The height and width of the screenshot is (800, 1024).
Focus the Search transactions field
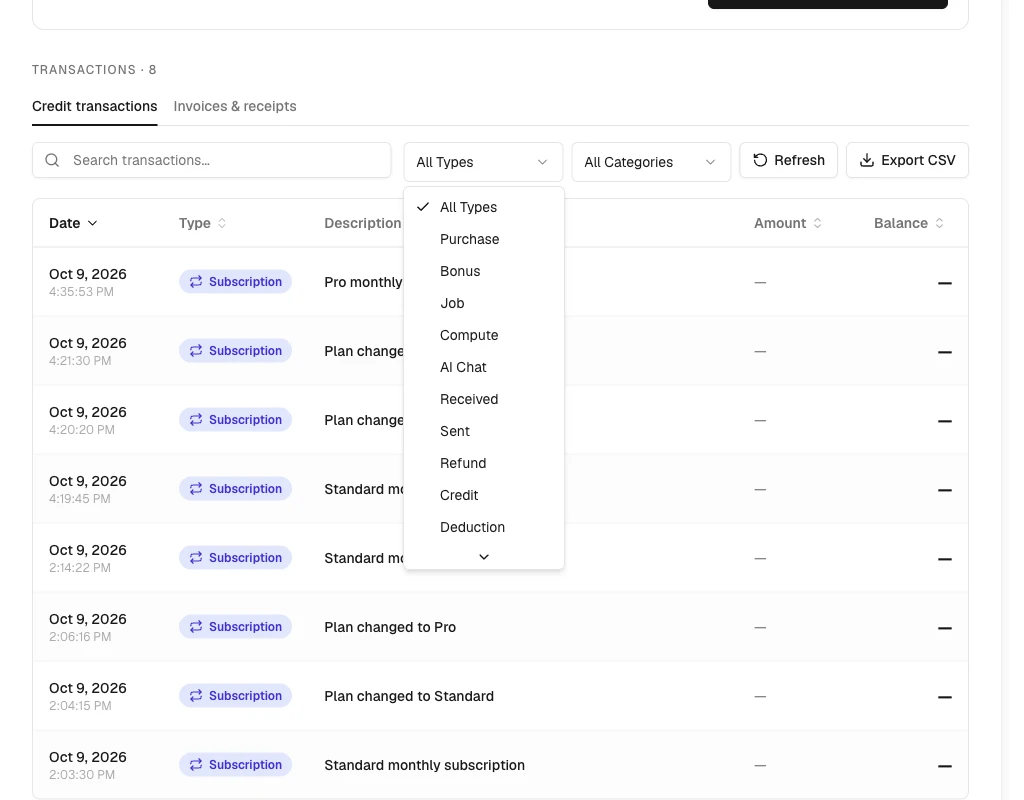click(x=212, y=160)
